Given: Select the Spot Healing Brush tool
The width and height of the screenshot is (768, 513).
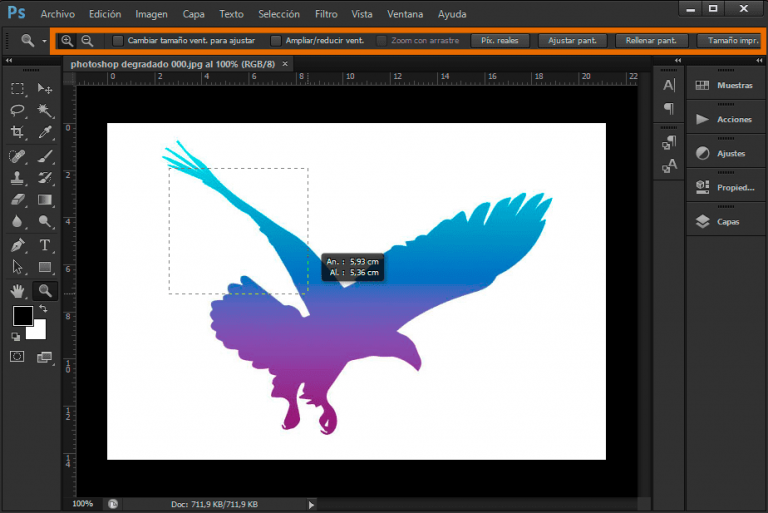Looking at the screenshot, I should click(17, 156).
